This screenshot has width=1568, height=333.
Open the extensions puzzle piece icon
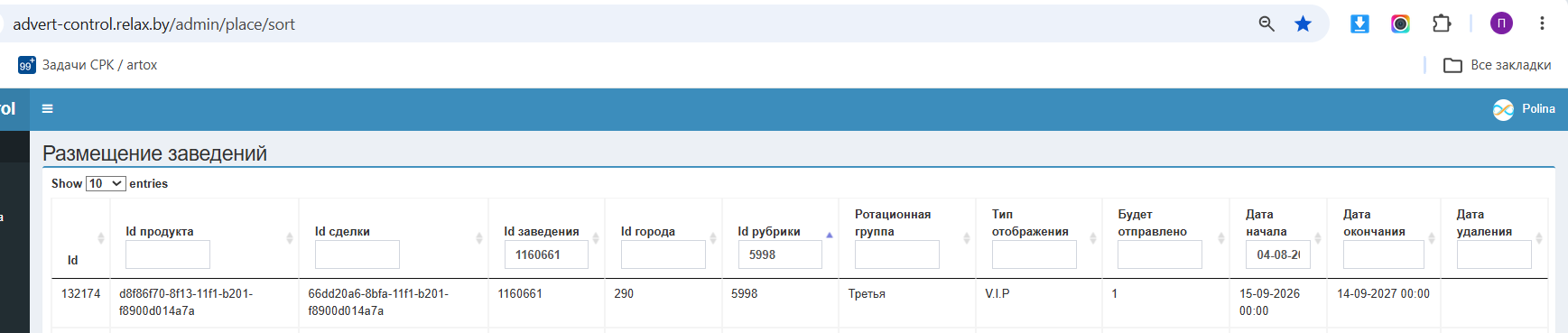1442,24
